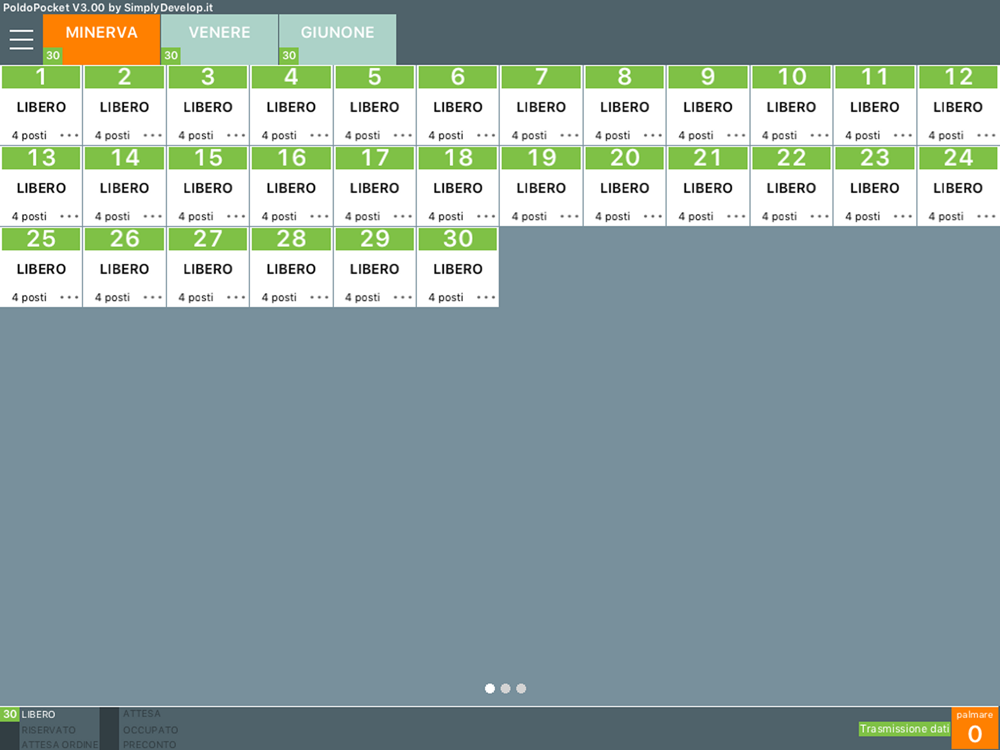The width and height of the screenshot is (1000, 750).
Task: Go to the first page dot
Action: coord(490,688)
